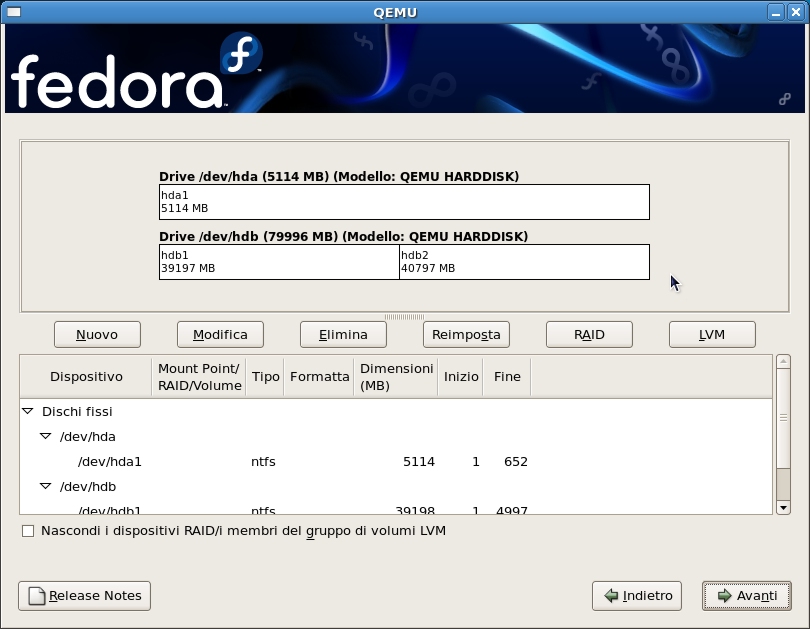
Task: Click the Reimposta button
Action: [x=466, y=335]
